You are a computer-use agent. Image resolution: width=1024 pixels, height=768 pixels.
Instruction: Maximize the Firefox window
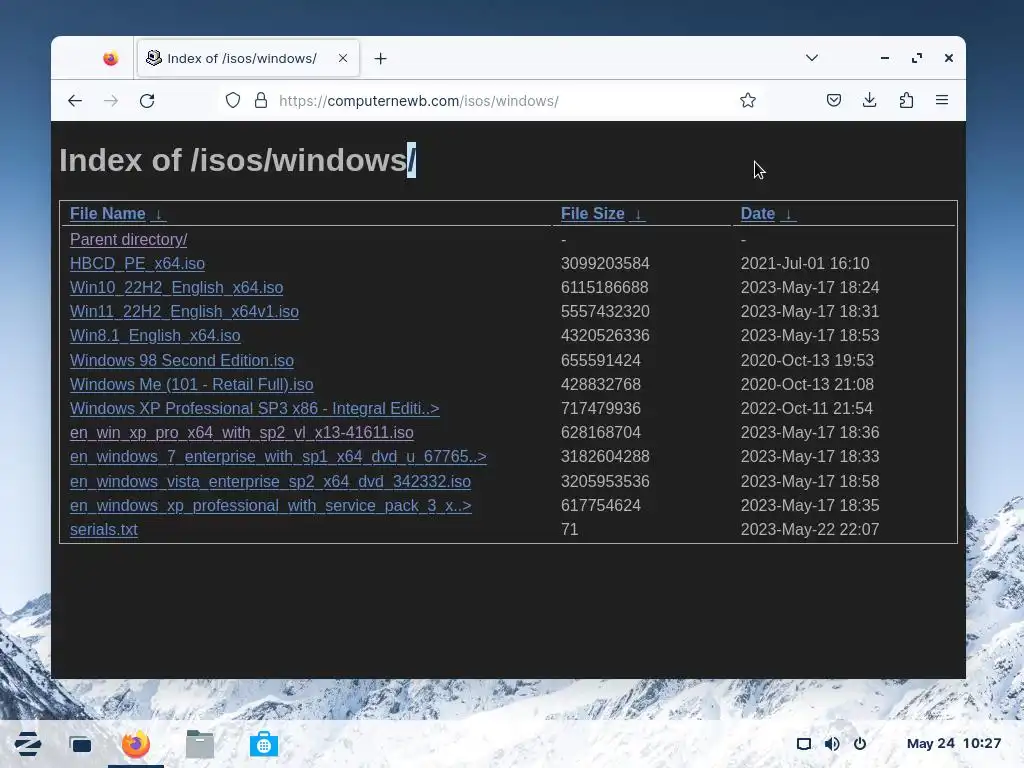pyautogui.click(x=917, y=58)
